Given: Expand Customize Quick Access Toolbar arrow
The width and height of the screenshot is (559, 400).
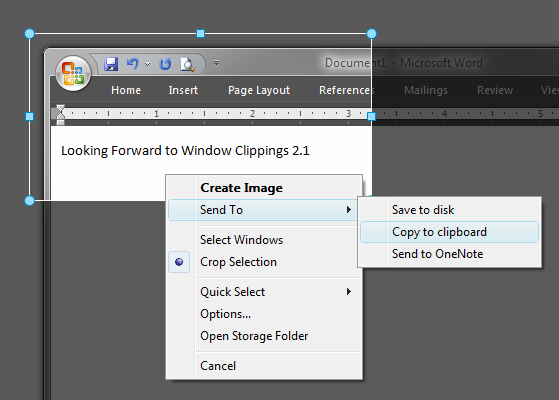Looking at the screenshot, I should (216, 64).
